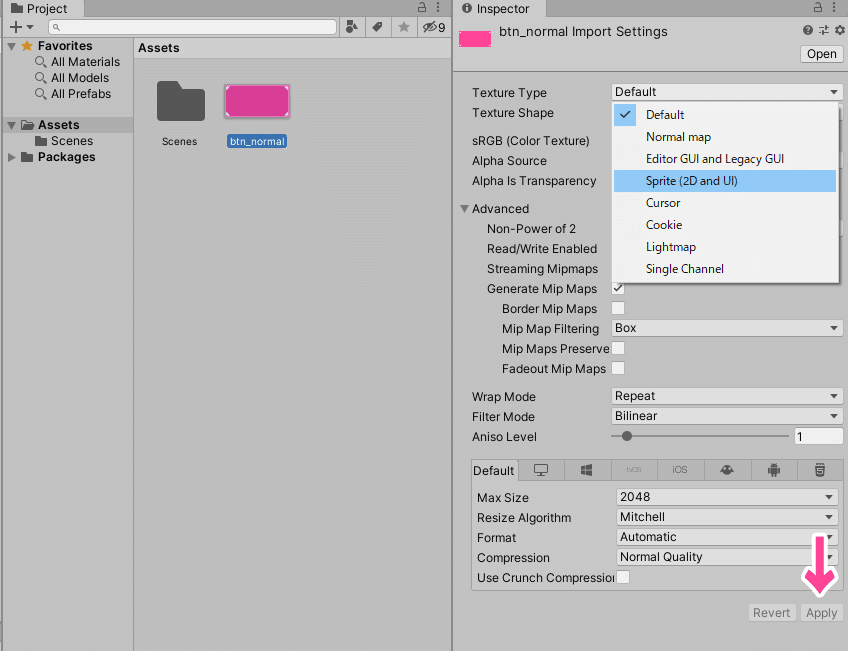The image size is (848, 651).
Task: Collapse the Favorites tree
Action: [x=11, y=46]
